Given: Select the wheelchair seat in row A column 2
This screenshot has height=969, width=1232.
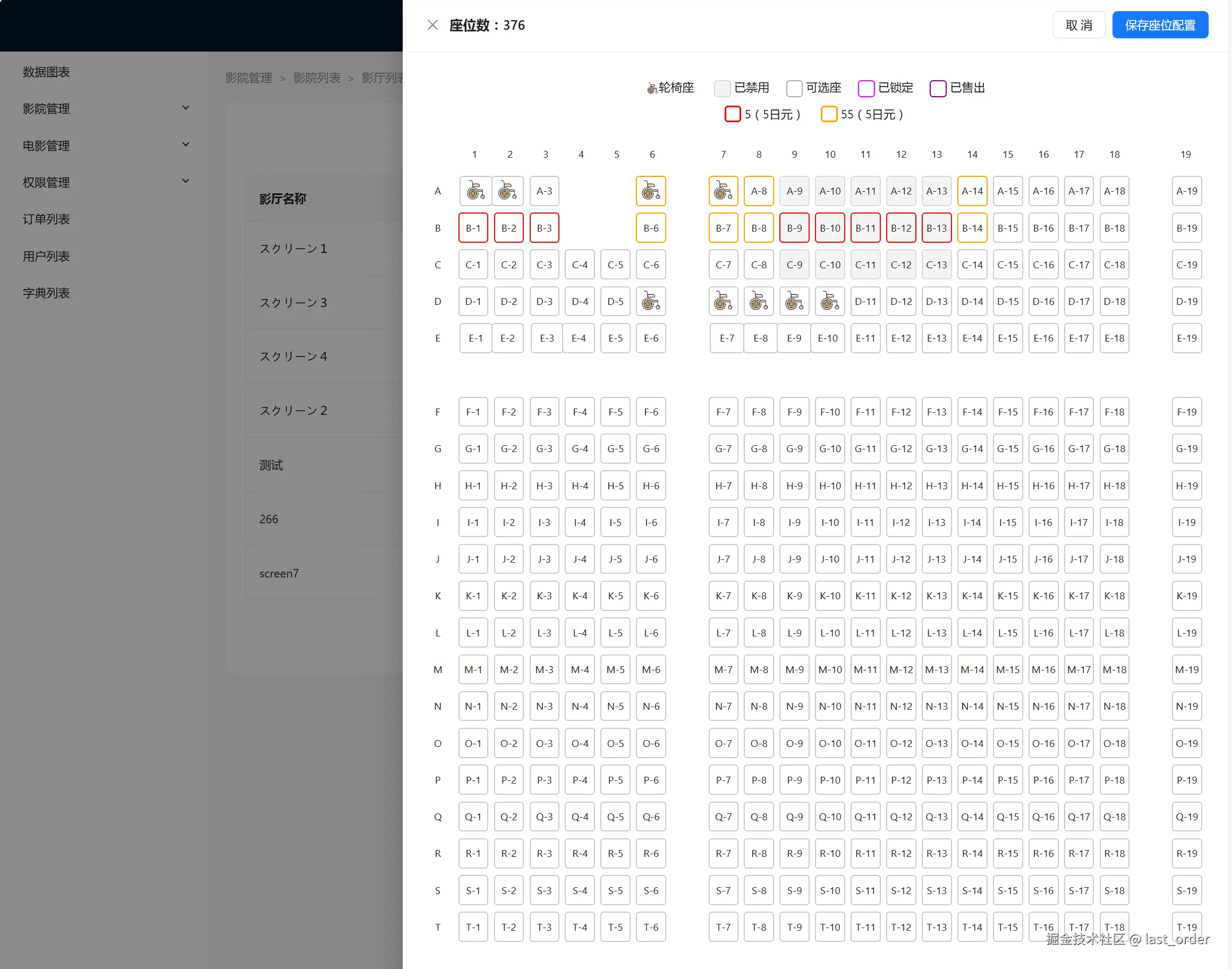Looking at the screenshot, I should pyautogui.click(x=507, y=191).
